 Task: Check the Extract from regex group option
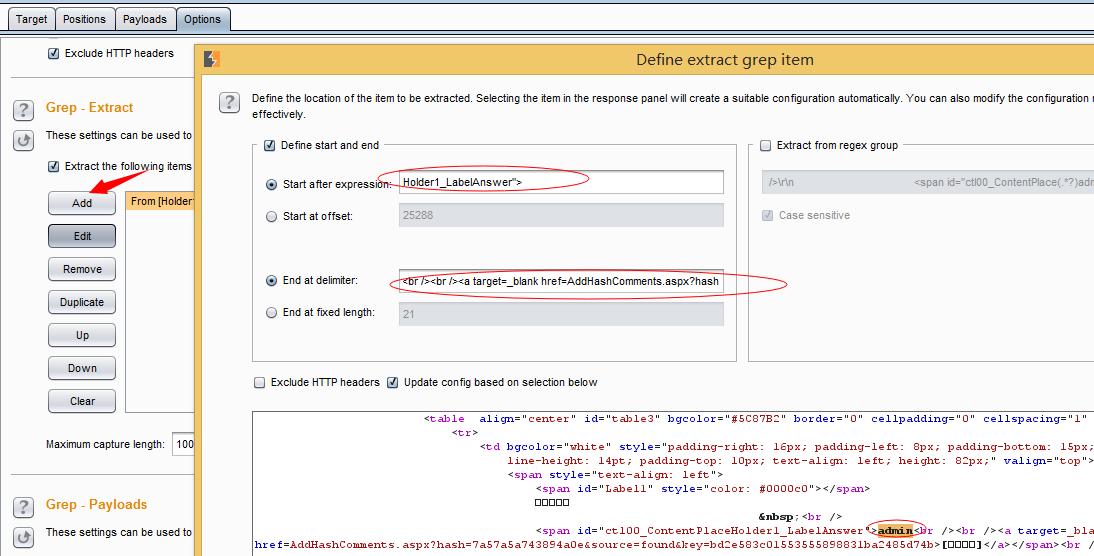coord(766,145)
